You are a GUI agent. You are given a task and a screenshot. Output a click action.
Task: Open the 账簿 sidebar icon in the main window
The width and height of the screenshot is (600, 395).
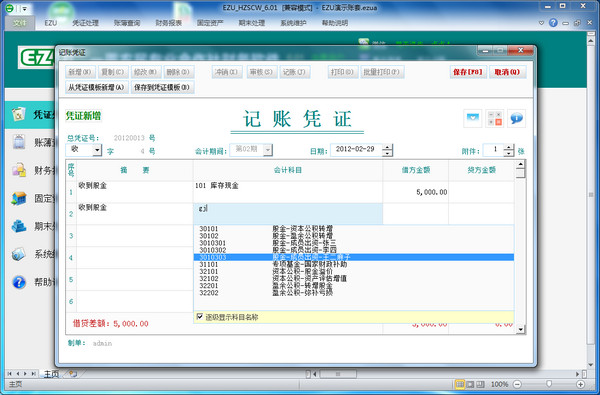pyautogui.click(x=18, y=142)
